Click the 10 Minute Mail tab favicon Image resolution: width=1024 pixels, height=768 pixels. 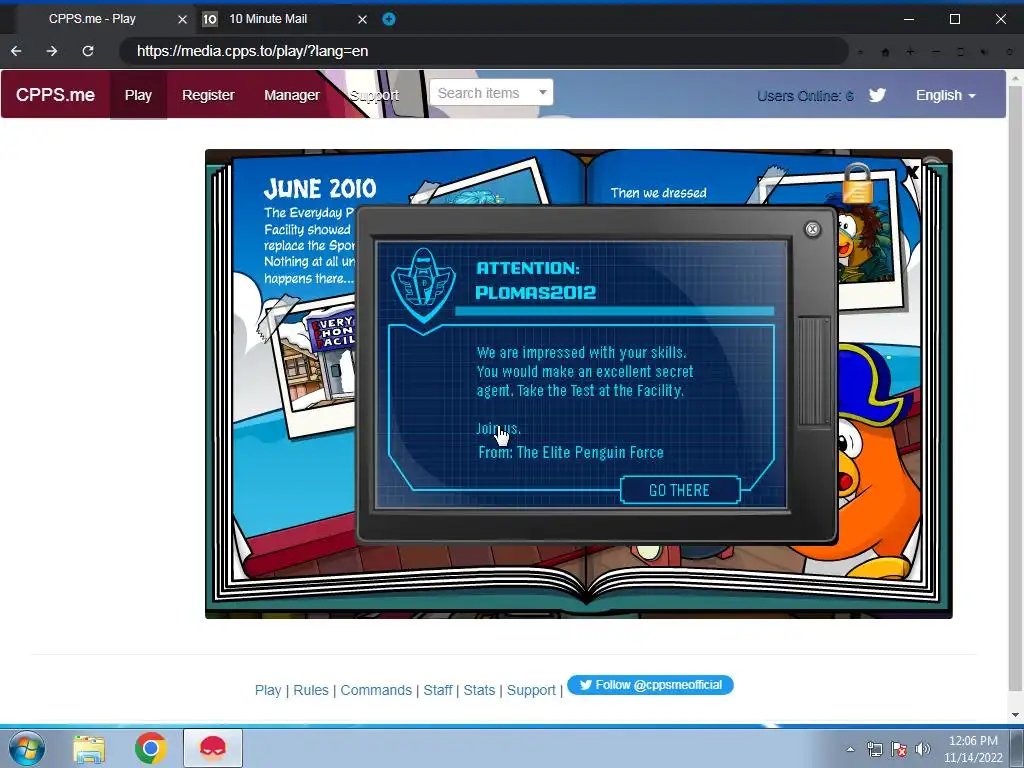210,19
